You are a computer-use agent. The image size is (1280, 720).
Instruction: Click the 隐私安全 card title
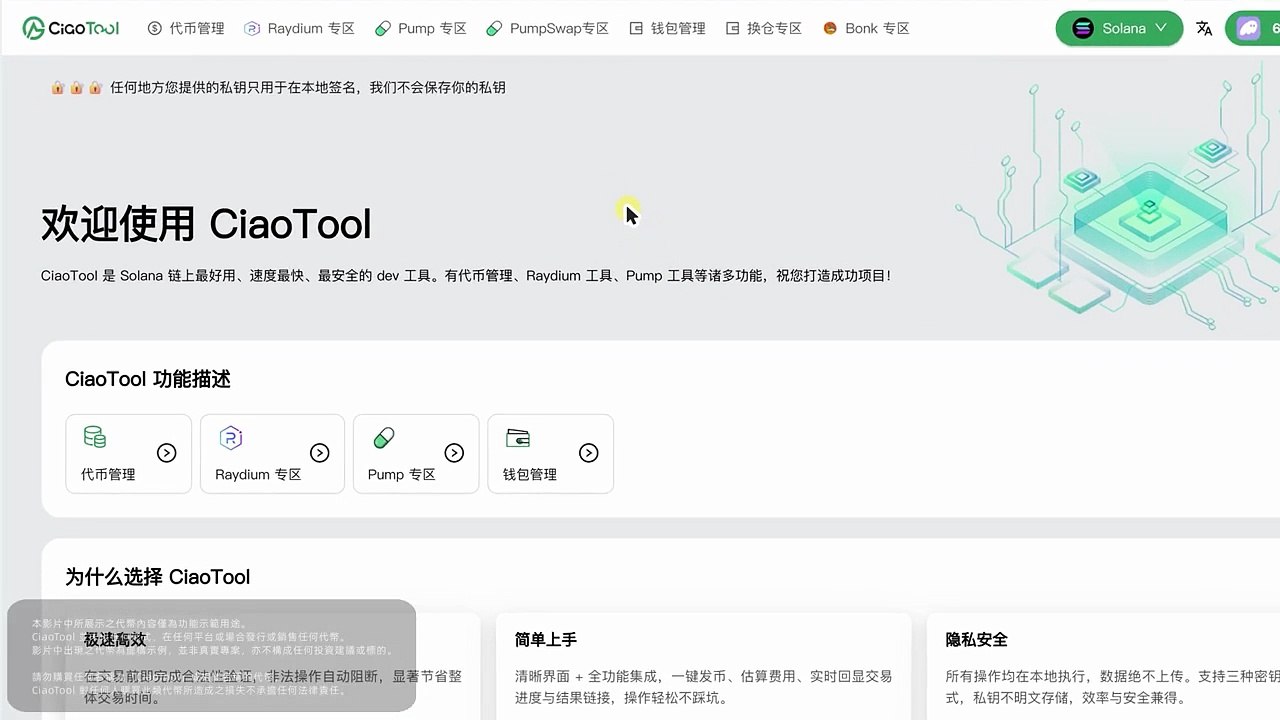coord(977,639)
